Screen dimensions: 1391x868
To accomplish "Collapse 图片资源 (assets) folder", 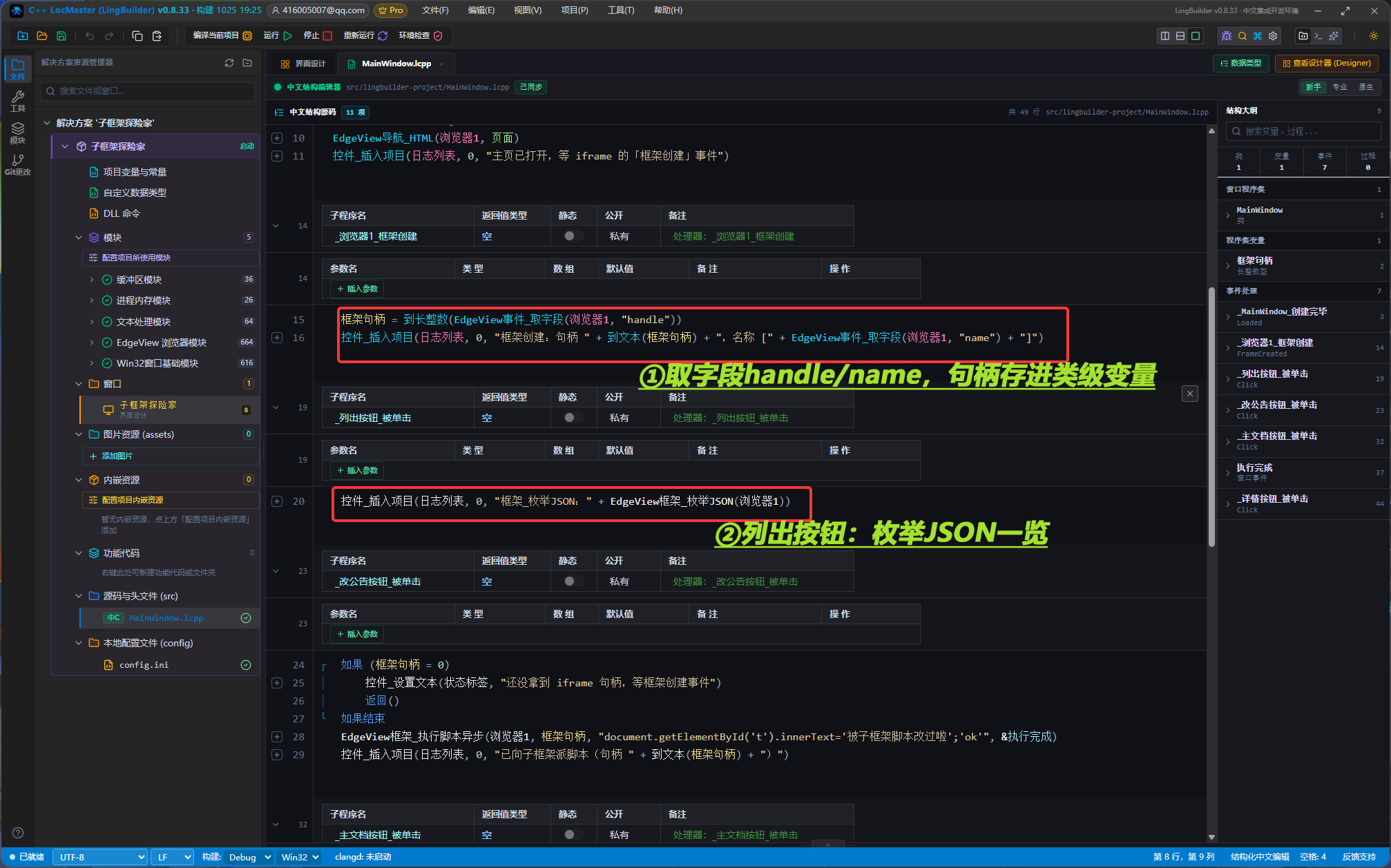I will [79, 434].
